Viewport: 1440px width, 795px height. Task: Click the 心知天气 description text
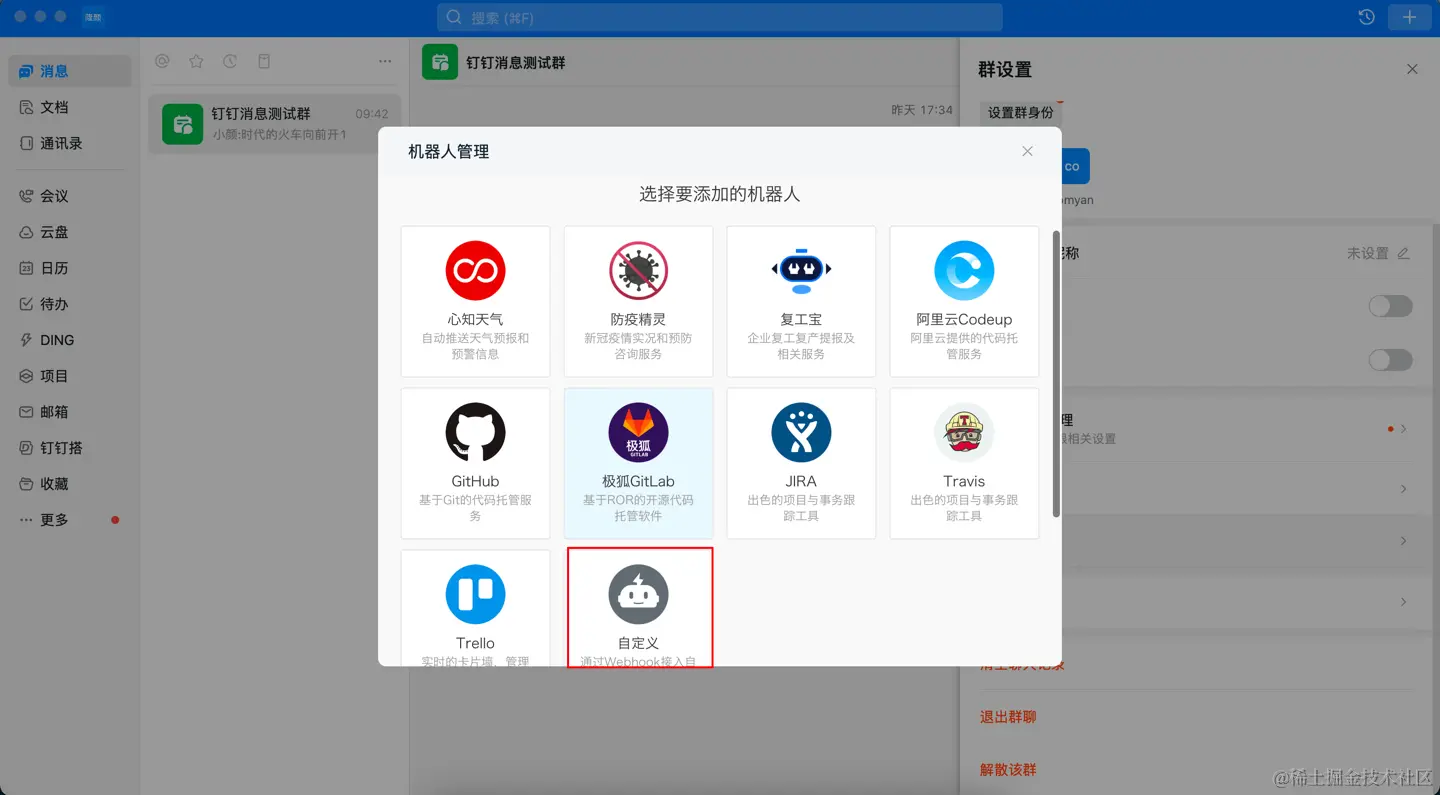tap(475, 346)
